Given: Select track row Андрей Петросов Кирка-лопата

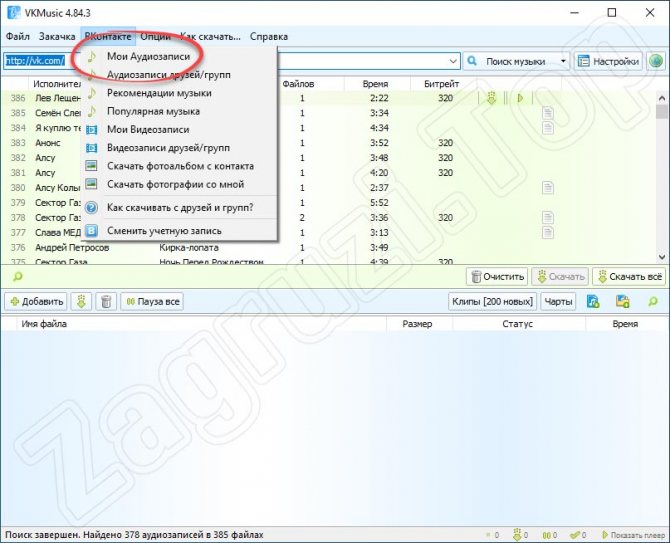Looking at the screenshot, I should (329, 248).
